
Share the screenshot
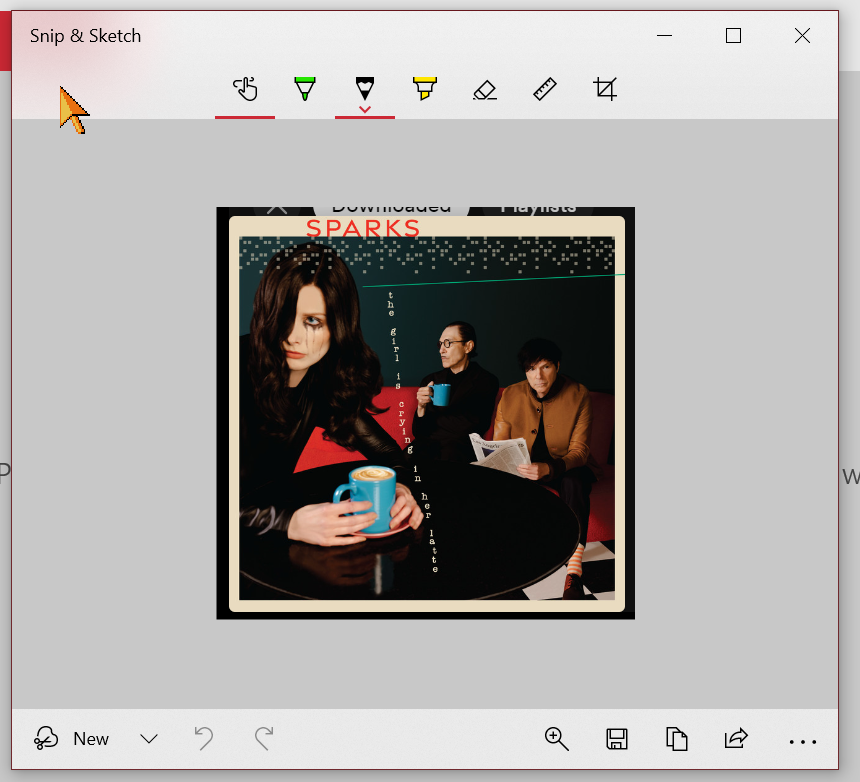(737, 739)
